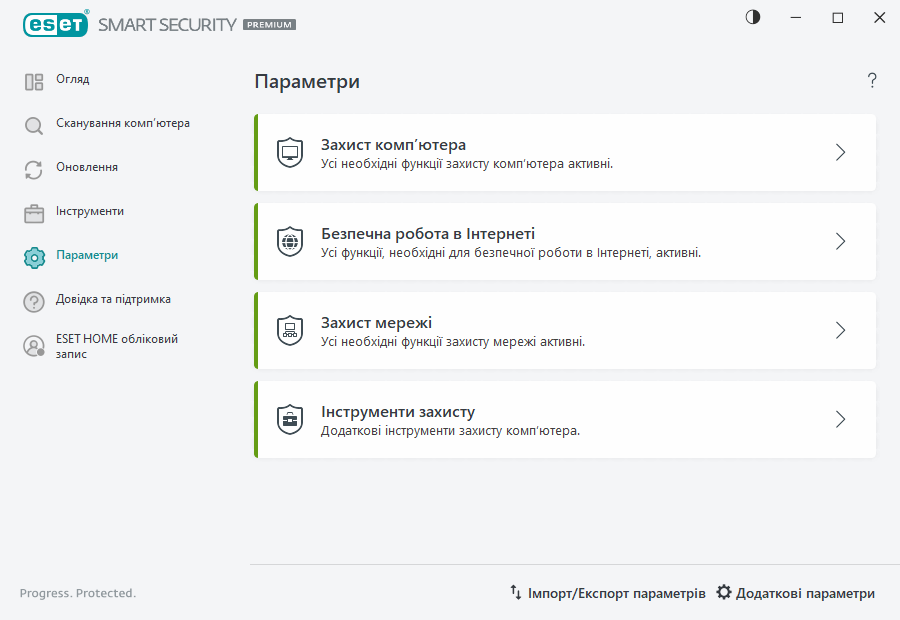Screen dimensions: 900x620
Task: Click the Огляд overview icon in the sidebar
Action: [x=33, y=80]
